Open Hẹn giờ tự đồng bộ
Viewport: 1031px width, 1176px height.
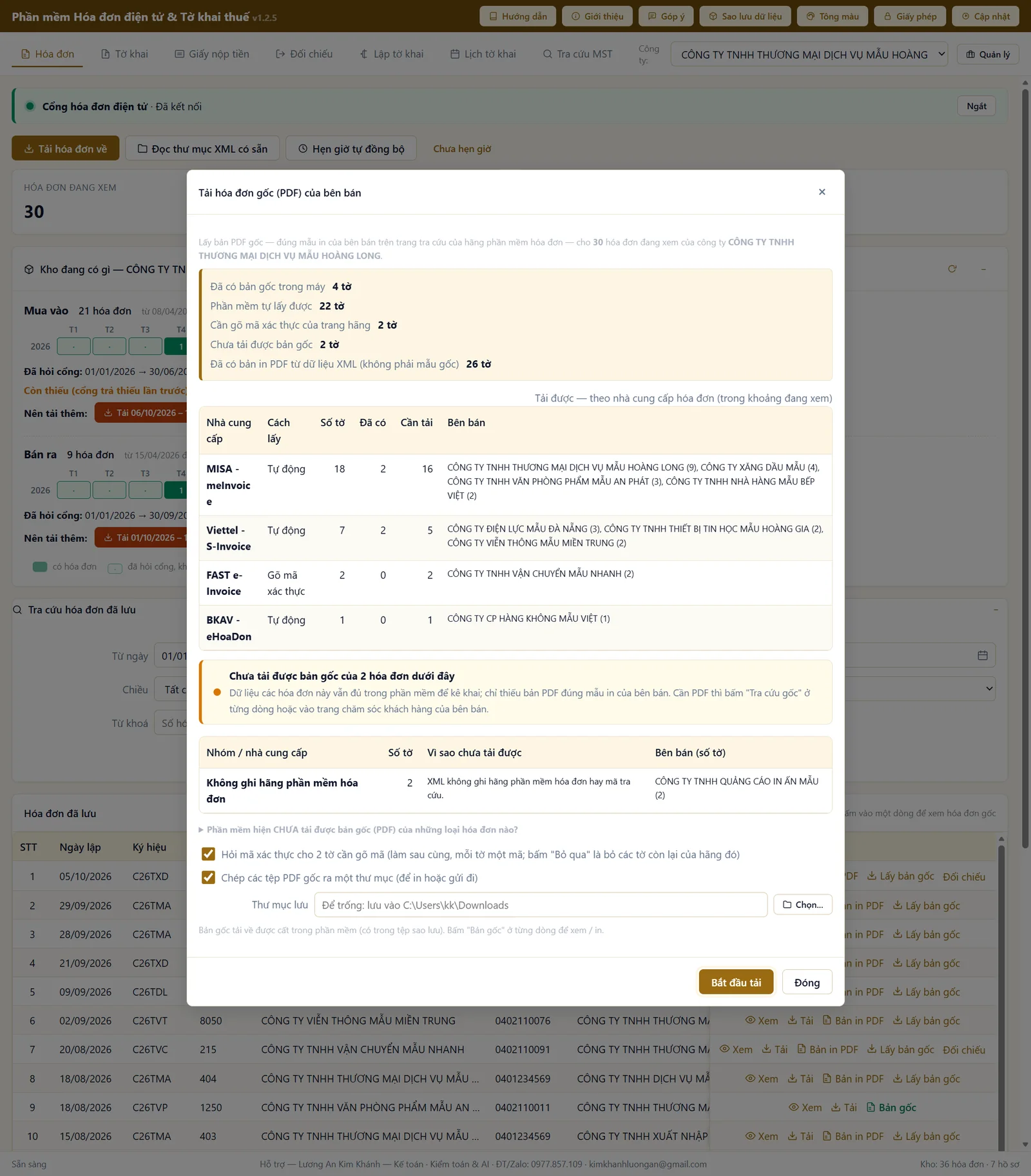tap(351, 148)
